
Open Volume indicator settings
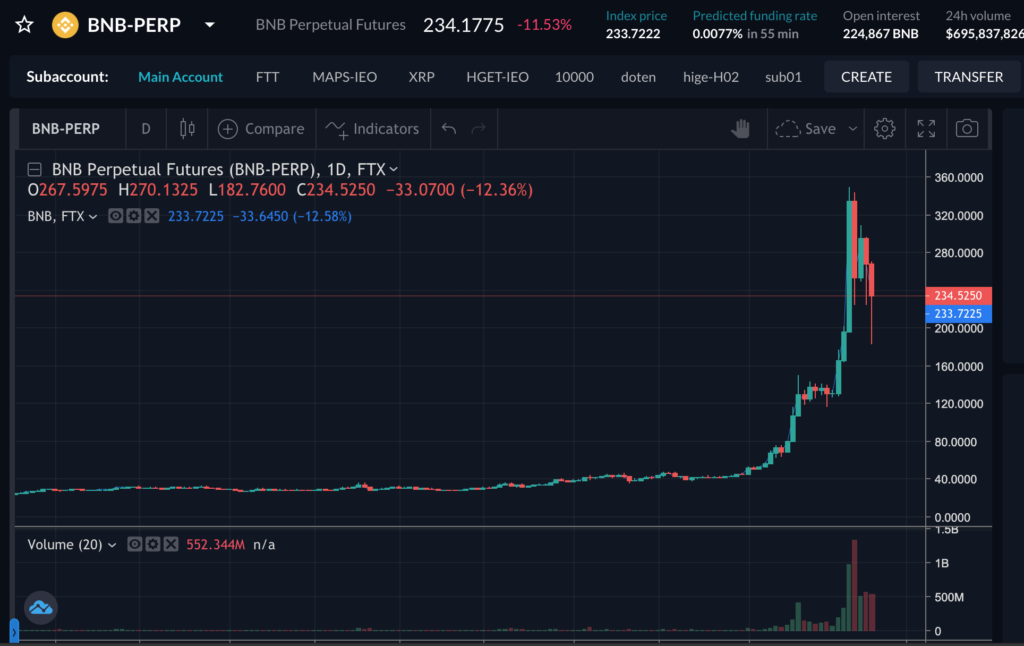[153, 544]
